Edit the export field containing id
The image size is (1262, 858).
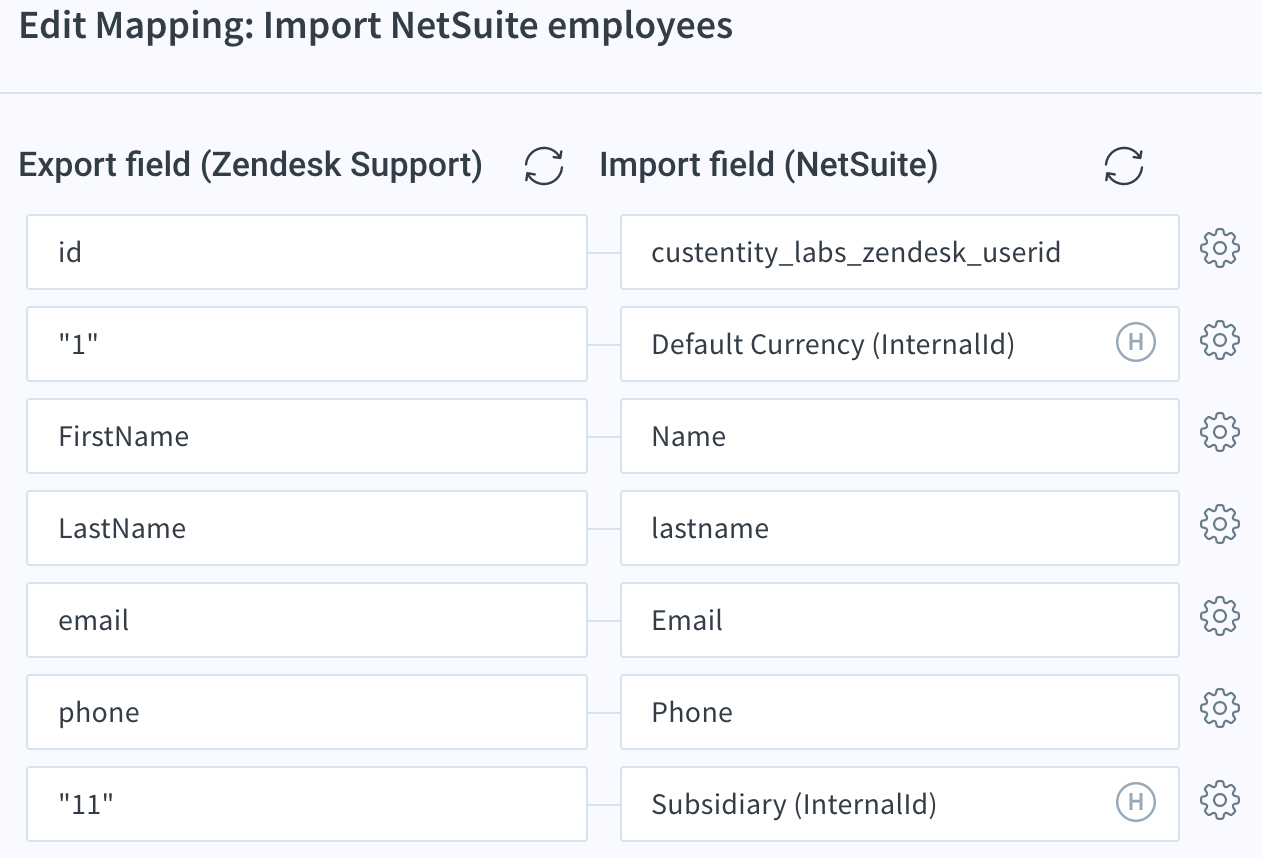307,252
